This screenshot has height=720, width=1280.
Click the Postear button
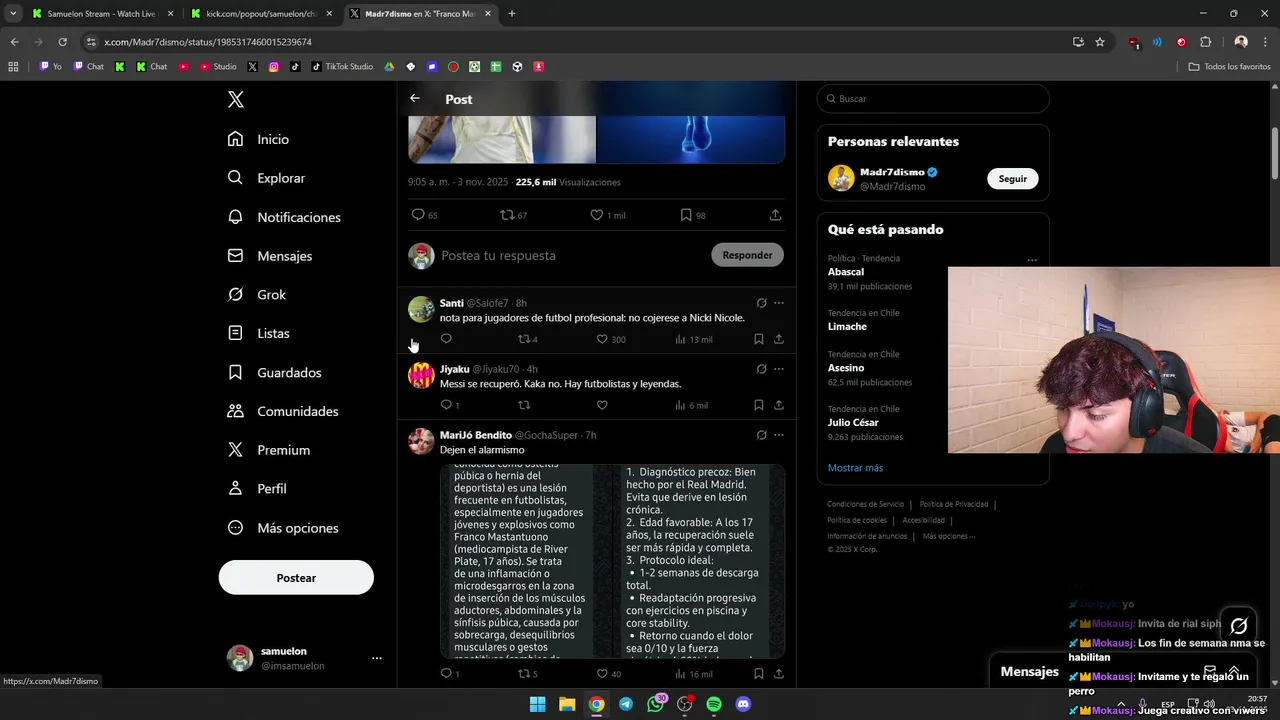pyautogui.click(x=296, y=578)
